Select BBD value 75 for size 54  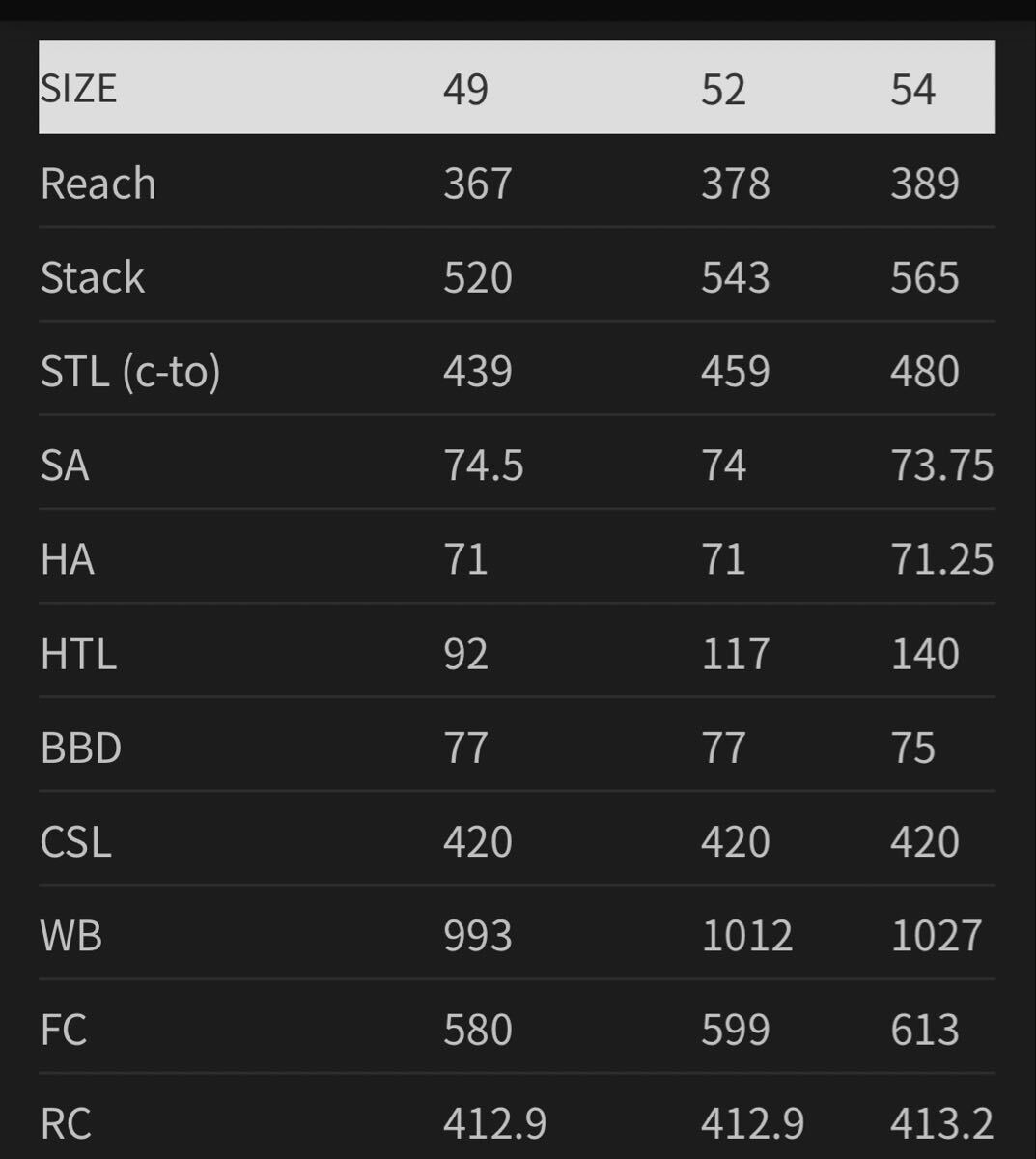(912, 748)
